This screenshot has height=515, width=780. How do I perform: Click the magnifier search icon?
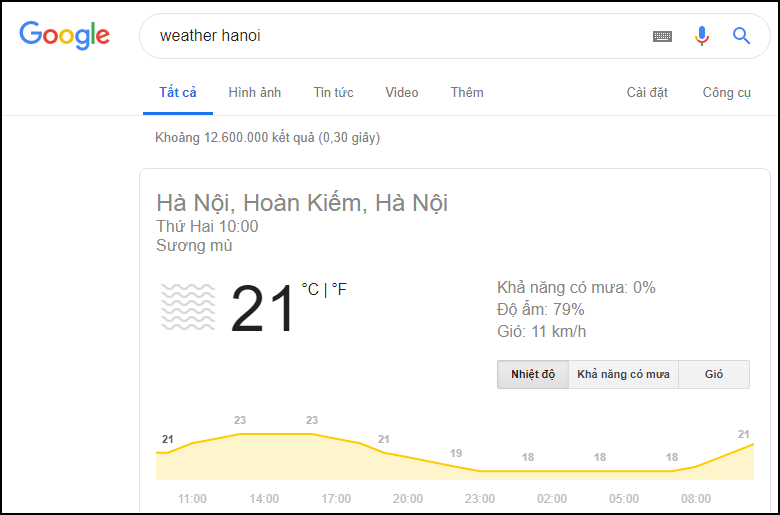point(741,36)
